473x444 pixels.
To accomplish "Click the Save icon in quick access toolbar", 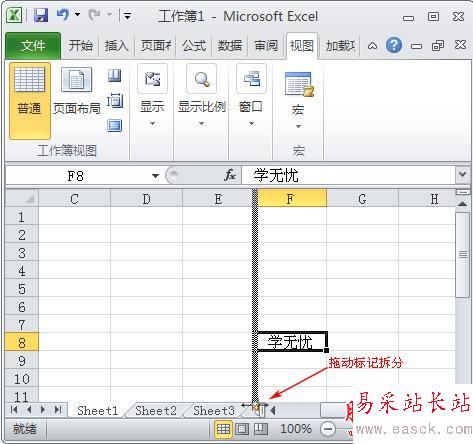I will pyautogui.click(x=41, y=15).
